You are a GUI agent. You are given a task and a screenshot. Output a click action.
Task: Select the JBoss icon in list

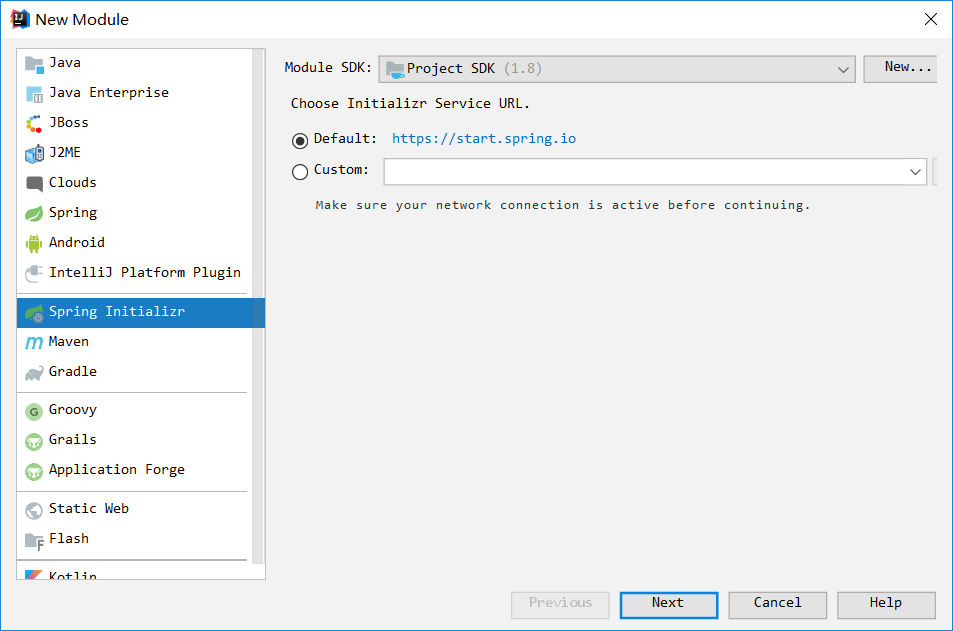tap(34, 123)
